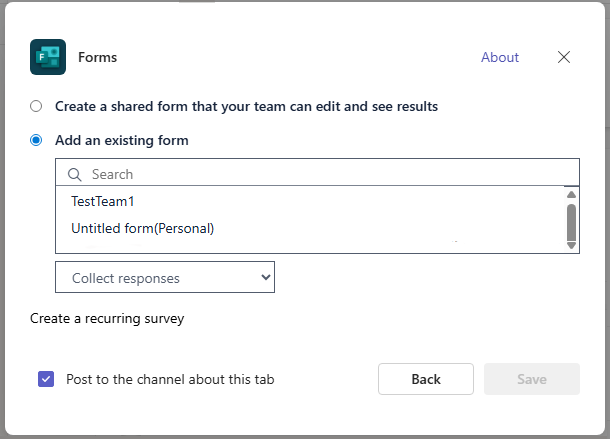Screen dimensions: 610x439
Task: Click the Search input field
Action: pyautogui.click(x=317, y=172)
